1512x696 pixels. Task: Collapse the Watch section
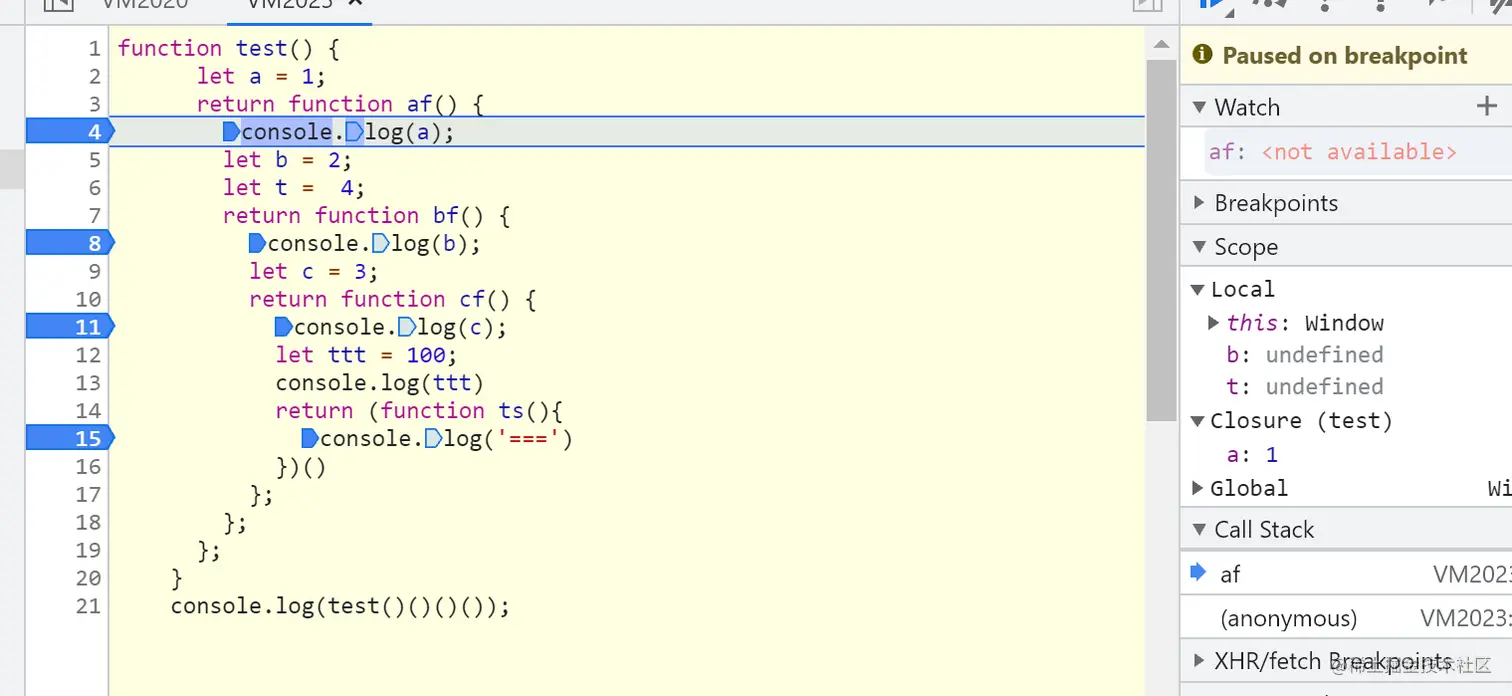pyautogui.click(x=1199, y=107)
